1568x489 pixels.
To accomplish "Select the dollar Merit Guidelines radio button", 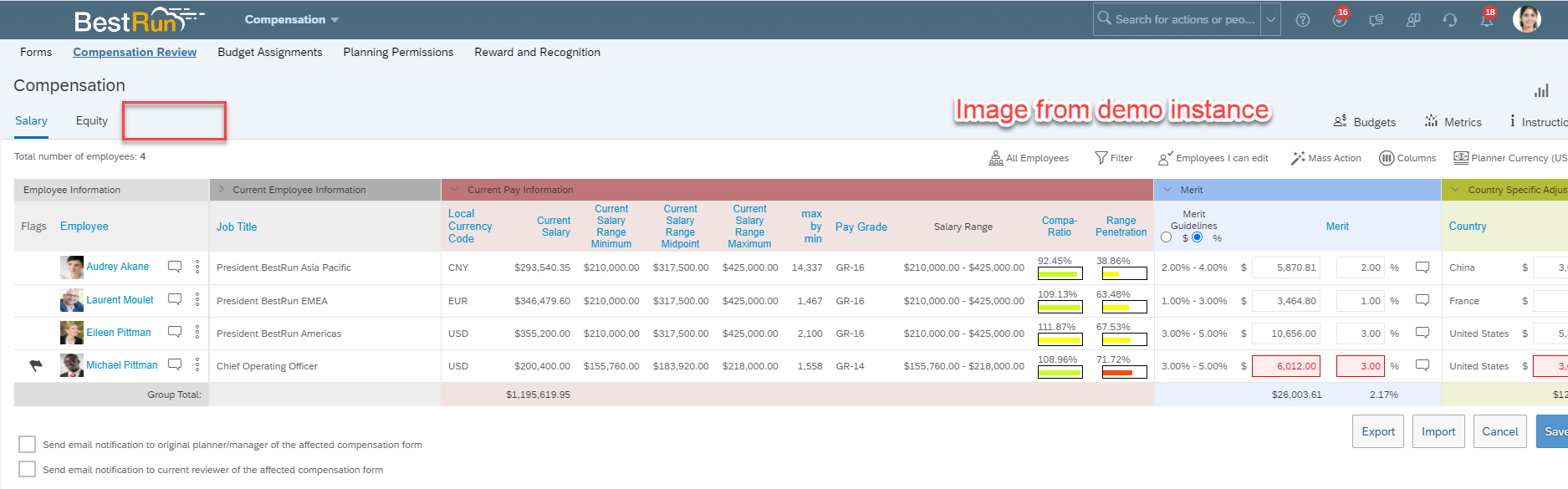I will pos(1167,237).
